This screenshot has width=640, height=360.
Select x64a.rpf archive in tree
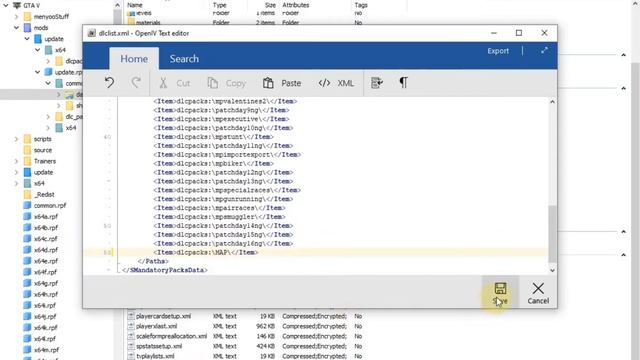46,217
